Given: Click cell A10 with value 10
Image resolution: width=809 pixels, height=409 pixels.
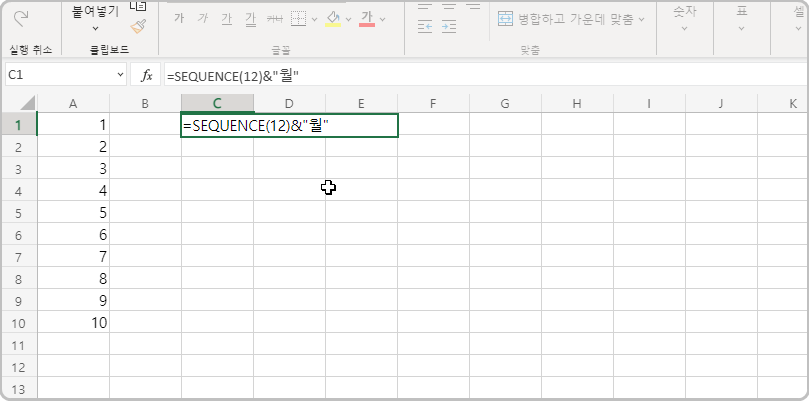Looking at the screenshot, I should pos(73,323).
